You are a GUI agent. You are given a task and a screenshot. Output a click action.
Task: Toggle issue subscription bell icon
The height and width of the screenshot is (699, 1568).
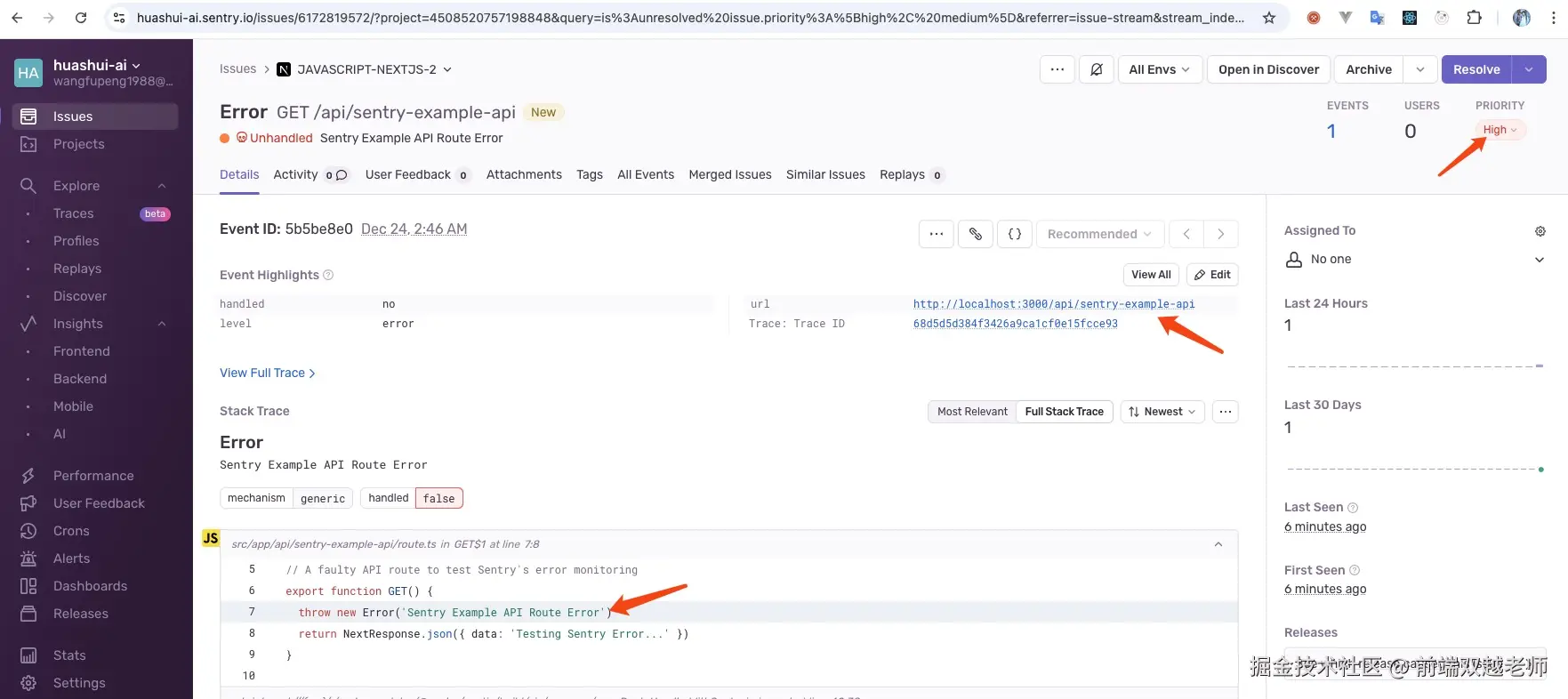click(1097, 69)
